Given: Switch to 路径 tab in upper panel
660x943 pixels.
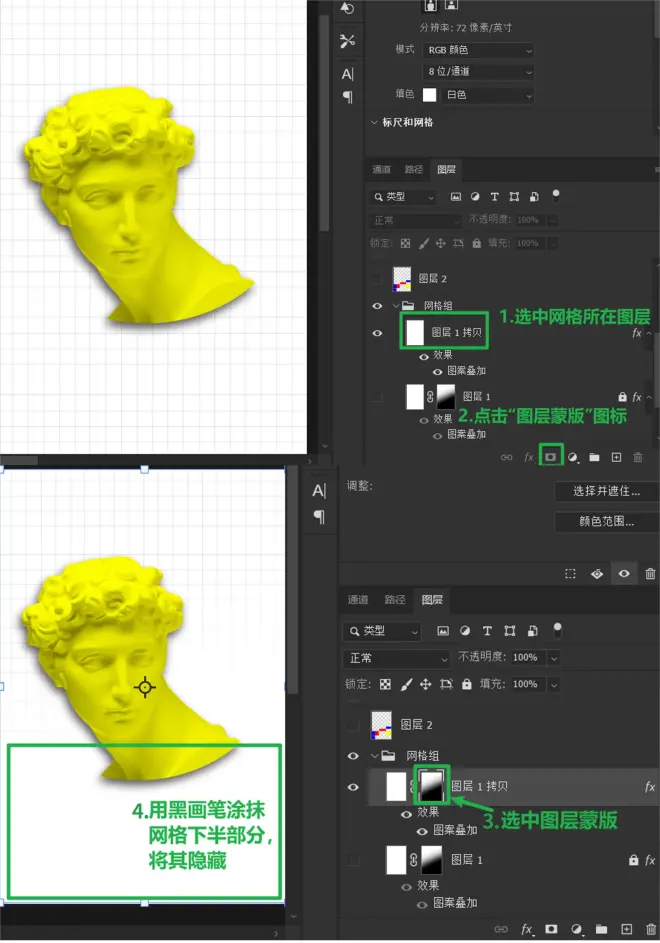Looking at the screenshot, I should click(x=413, y=170).
